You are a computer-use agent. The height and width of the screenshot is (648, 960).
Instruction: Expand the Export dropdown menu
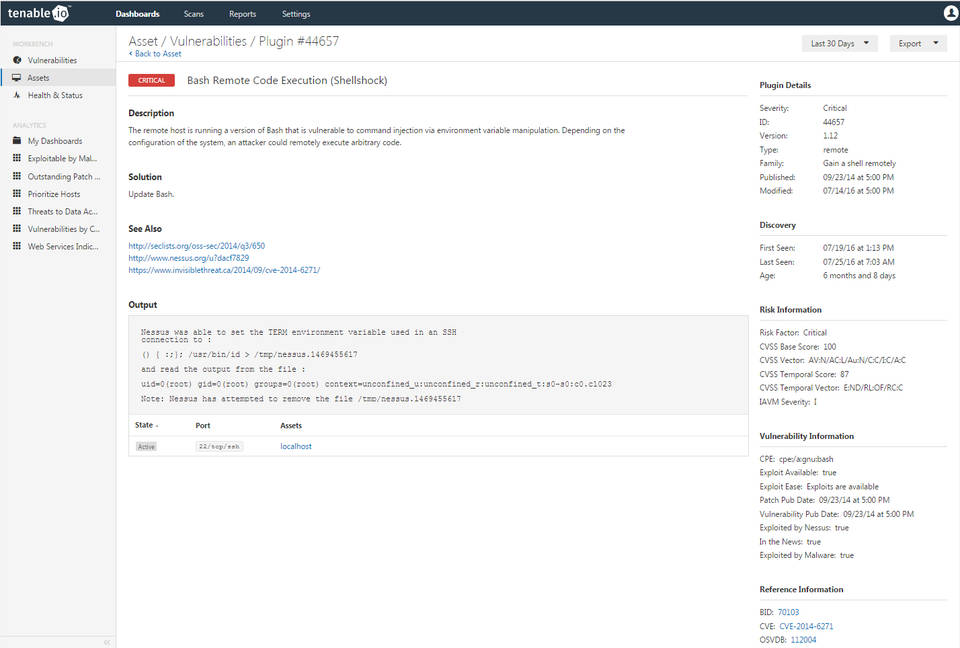coord(917,44)
